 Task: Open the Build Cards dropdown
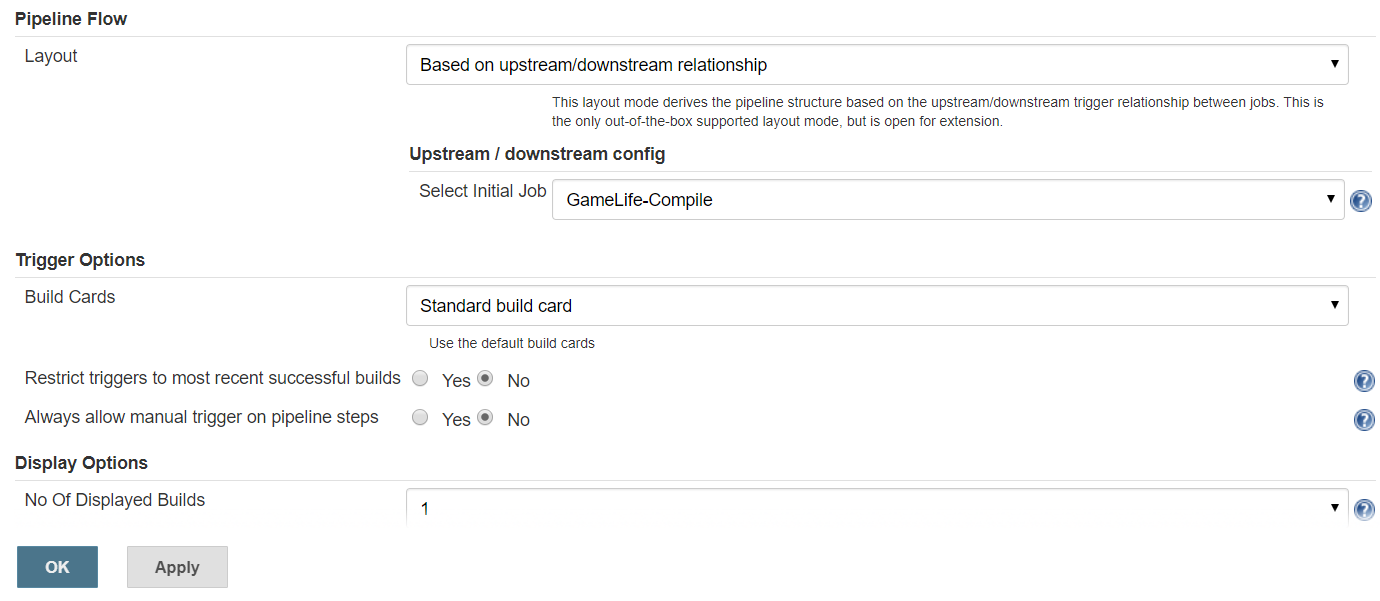tap(876, 306)
